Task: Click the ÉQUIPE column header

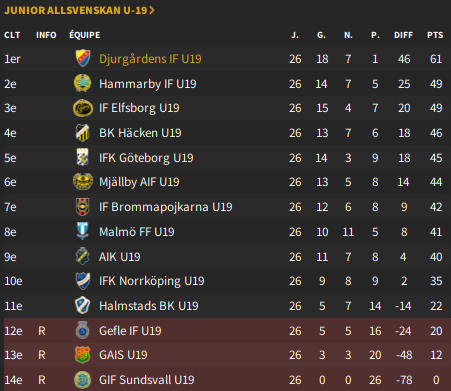Action: click(85, 35)
